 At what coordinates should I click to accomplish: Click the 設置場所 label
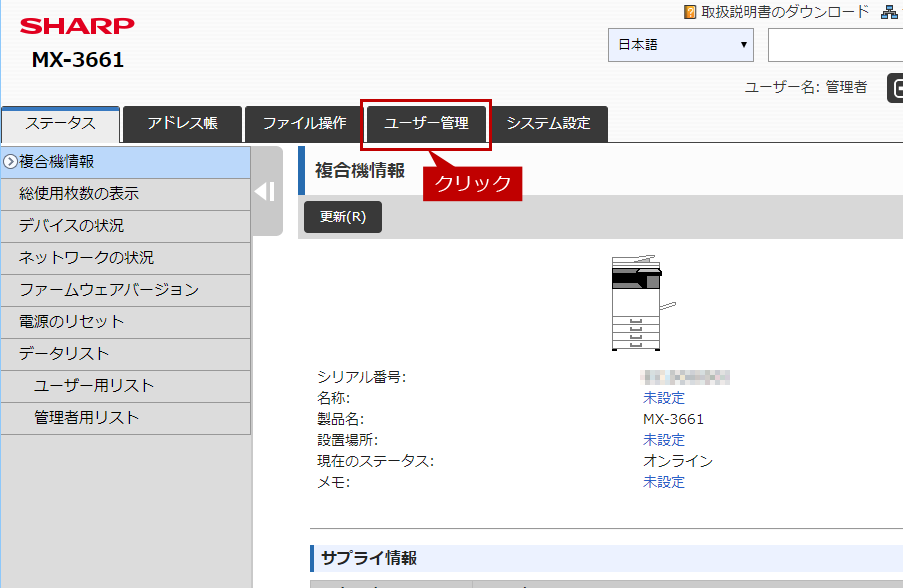pos(347,440)
